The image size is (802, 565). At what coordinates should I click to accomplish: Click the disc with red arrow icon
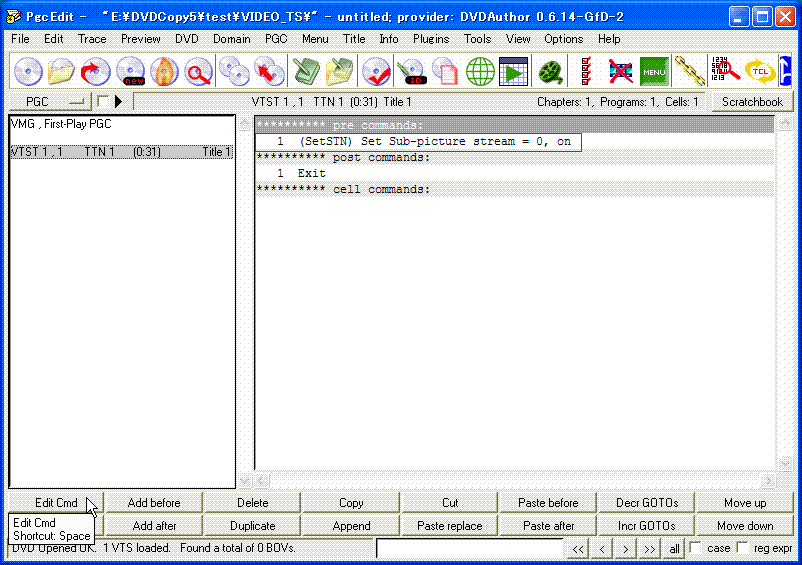pyautogui.click(x=96, y=71)
